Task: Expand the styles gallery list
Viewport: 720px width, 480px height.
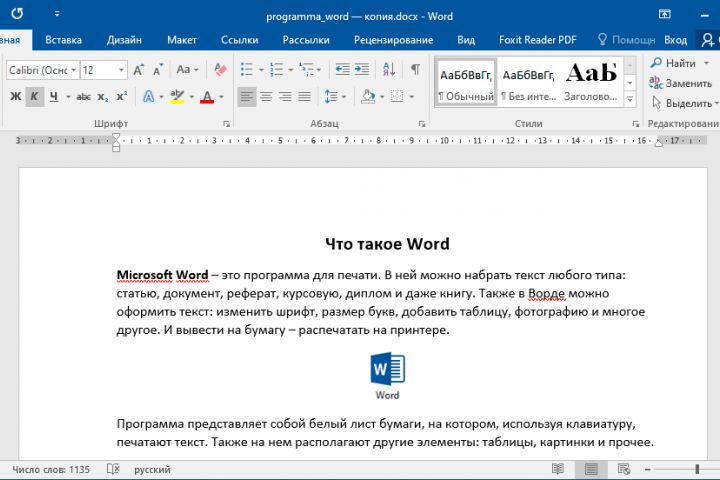Action: coord(631,100)
